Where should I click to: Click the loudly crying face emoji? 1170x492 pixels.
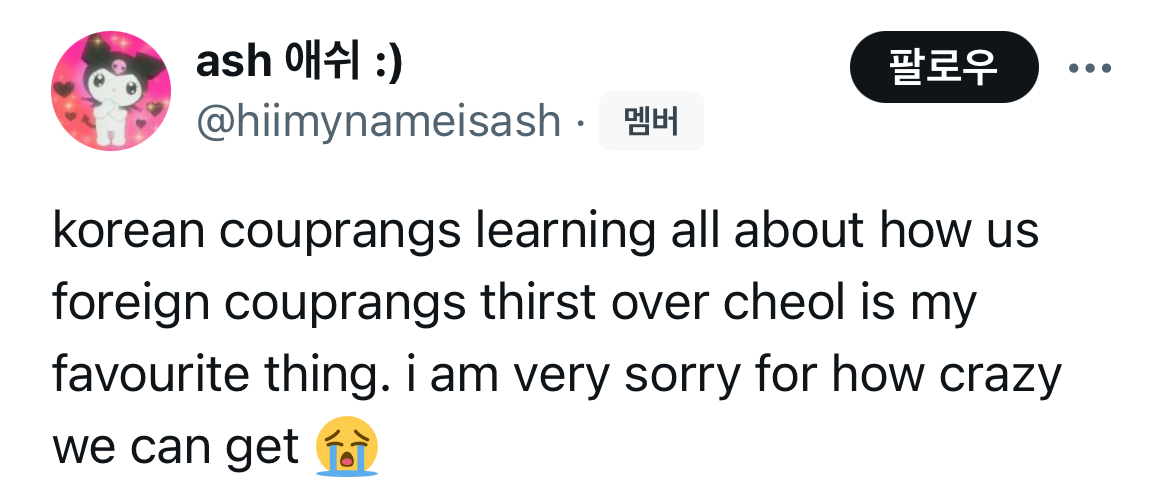tap(347, 447)
